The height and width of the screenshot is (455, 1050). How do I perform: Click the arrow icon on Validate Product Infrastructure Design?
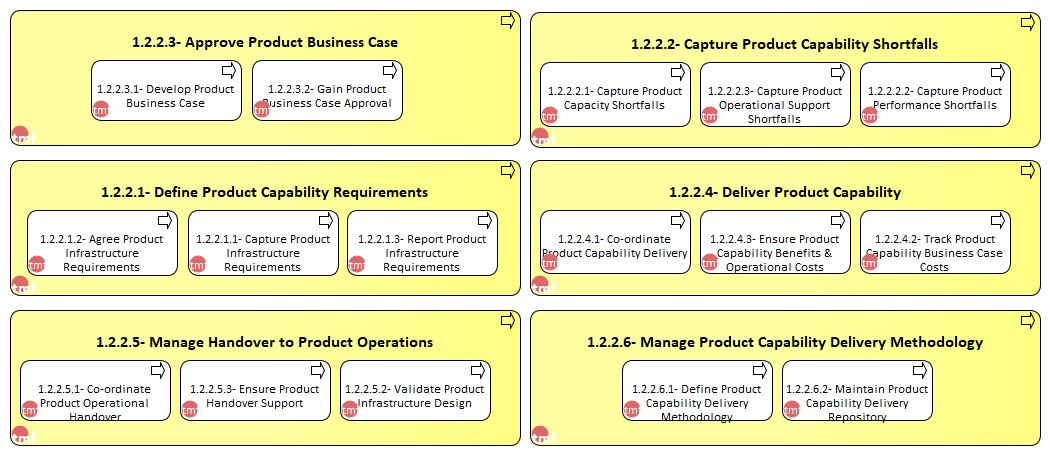[478, 370]
